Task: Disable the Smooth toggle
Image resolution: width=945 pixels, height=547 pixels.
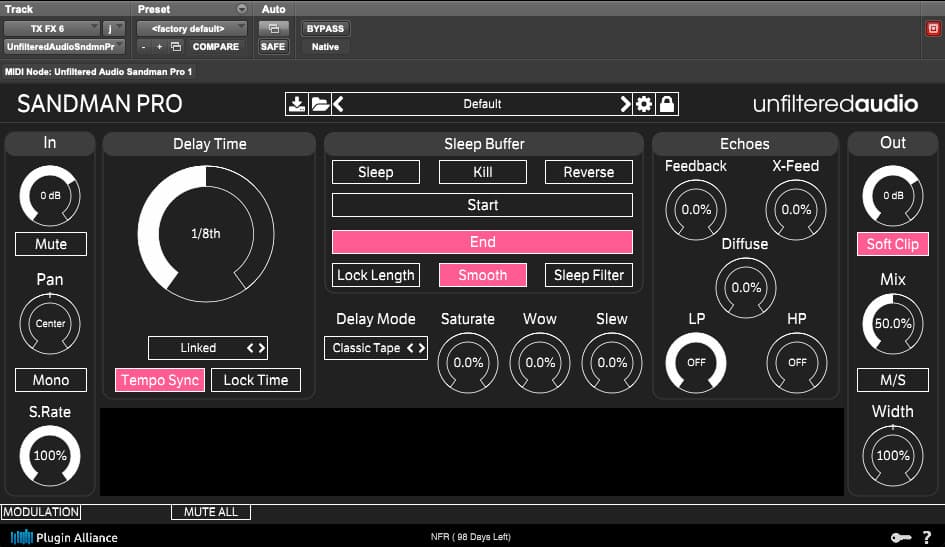Action: (483, 275)
